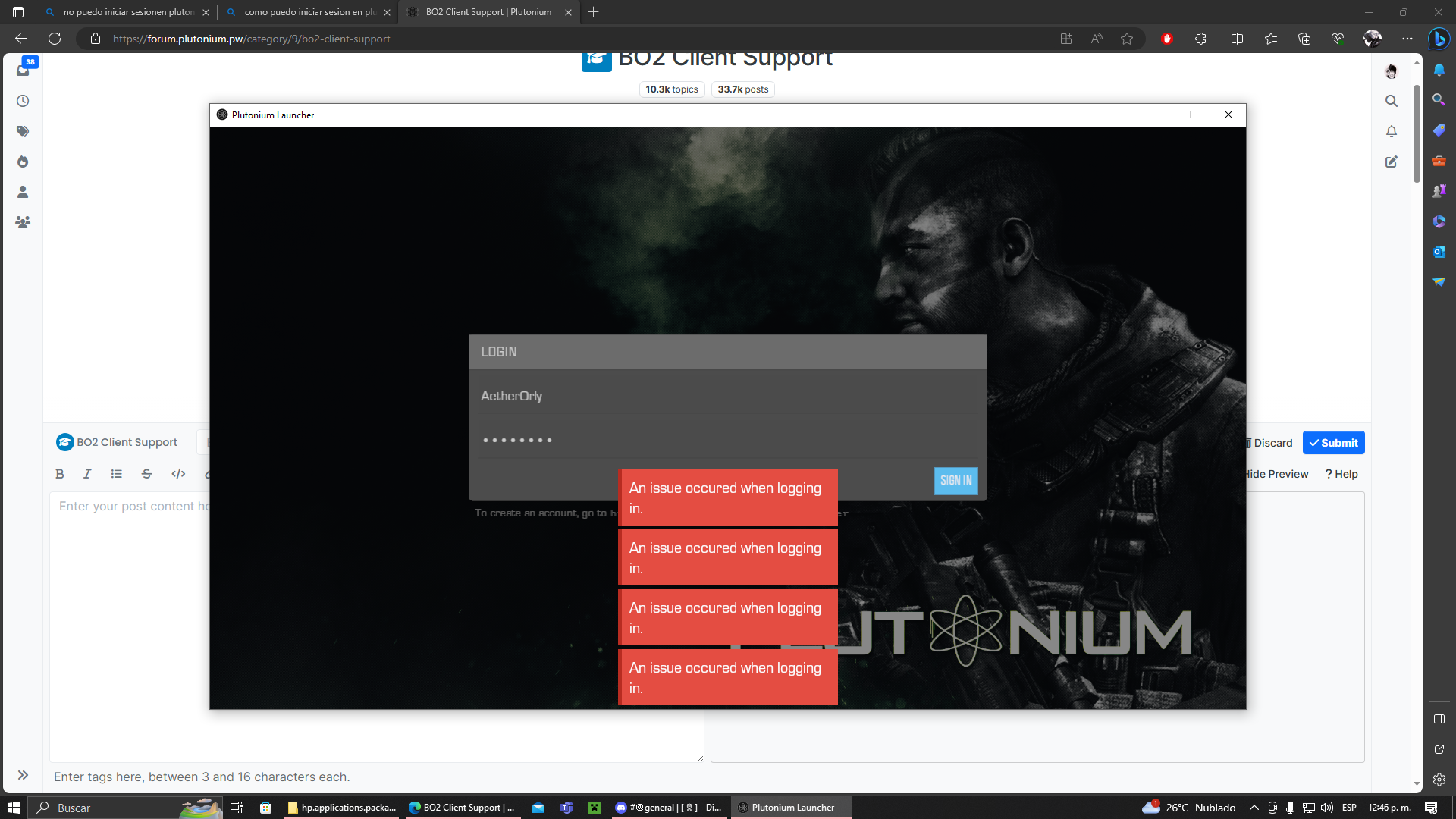Go back in the browser
This screenshot has height=819, width=1456.
[x=21, y=39]
